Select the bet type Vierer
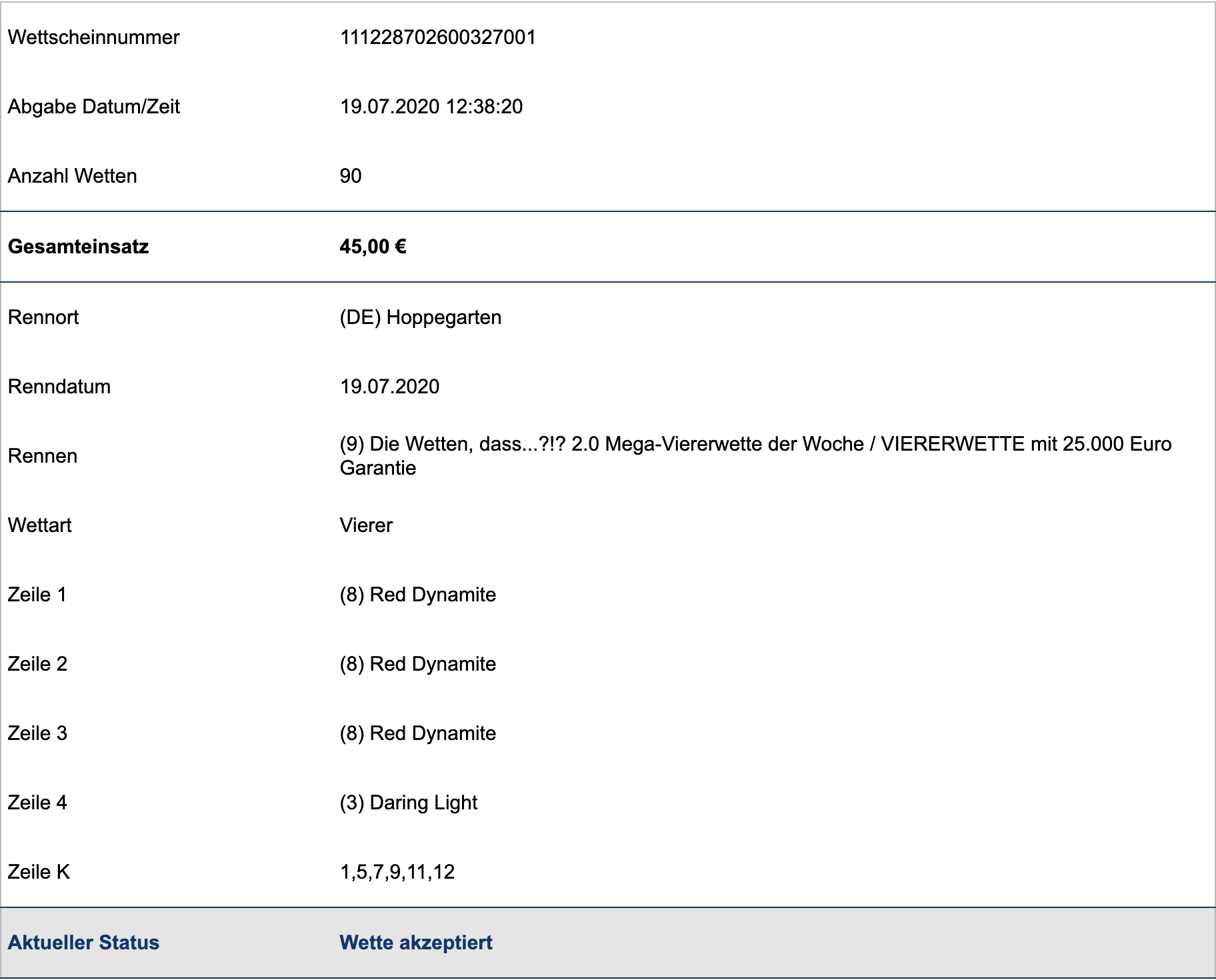1216x980 pixels. coord(366,525)
